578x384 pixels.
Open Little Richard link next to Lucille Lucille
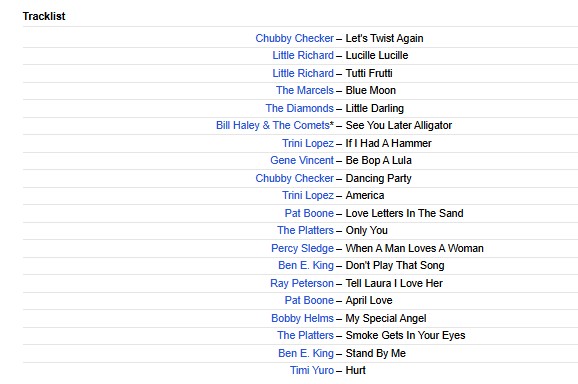coord(303,55)
